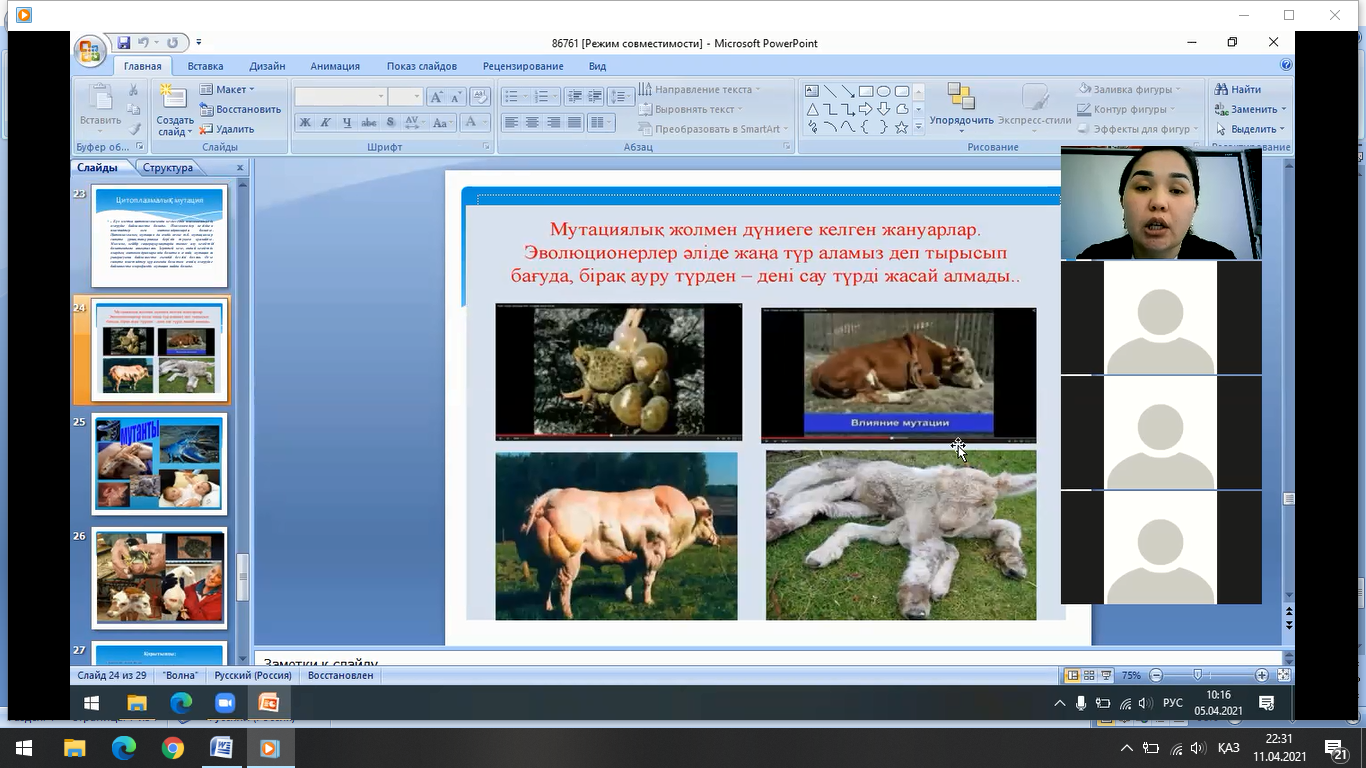The width and height of the screenshot is (1366, 768).
Task: Select slide 25 thumbnail with мутанты
Action: click(x=160, y=464)
